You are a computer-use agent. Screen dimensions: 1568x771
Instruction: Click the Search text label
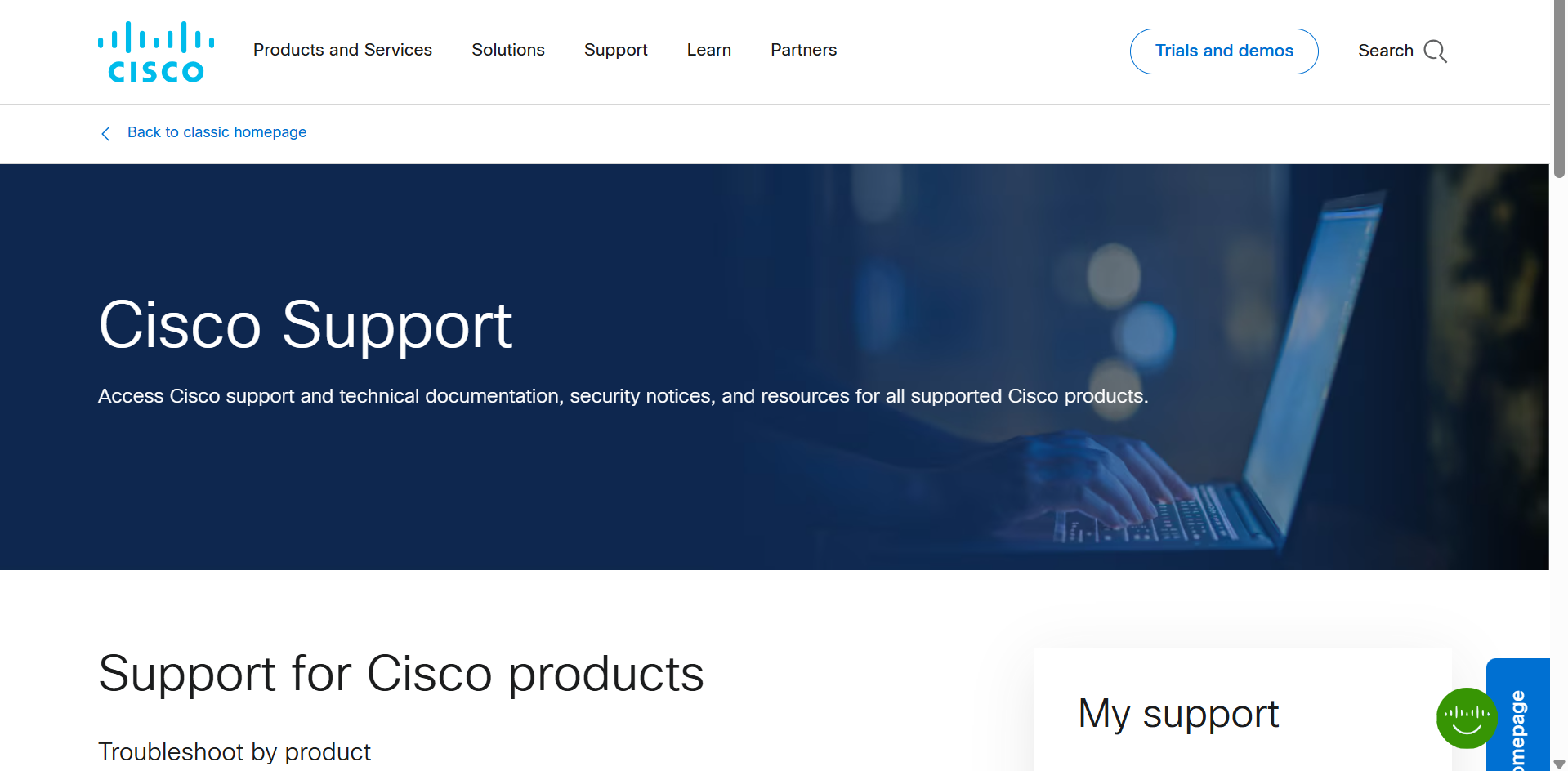coord(1386,51)
